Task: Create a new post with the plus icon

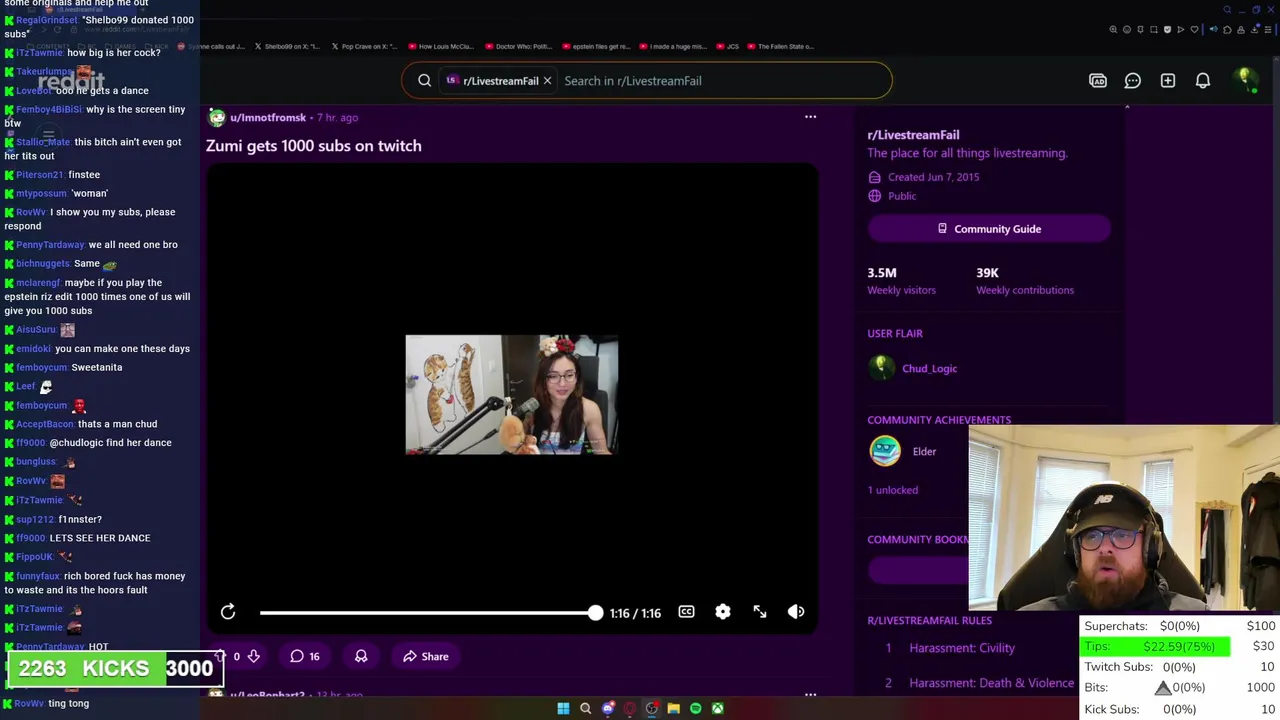Action: pyautogui.click(x=1168, y=81)
